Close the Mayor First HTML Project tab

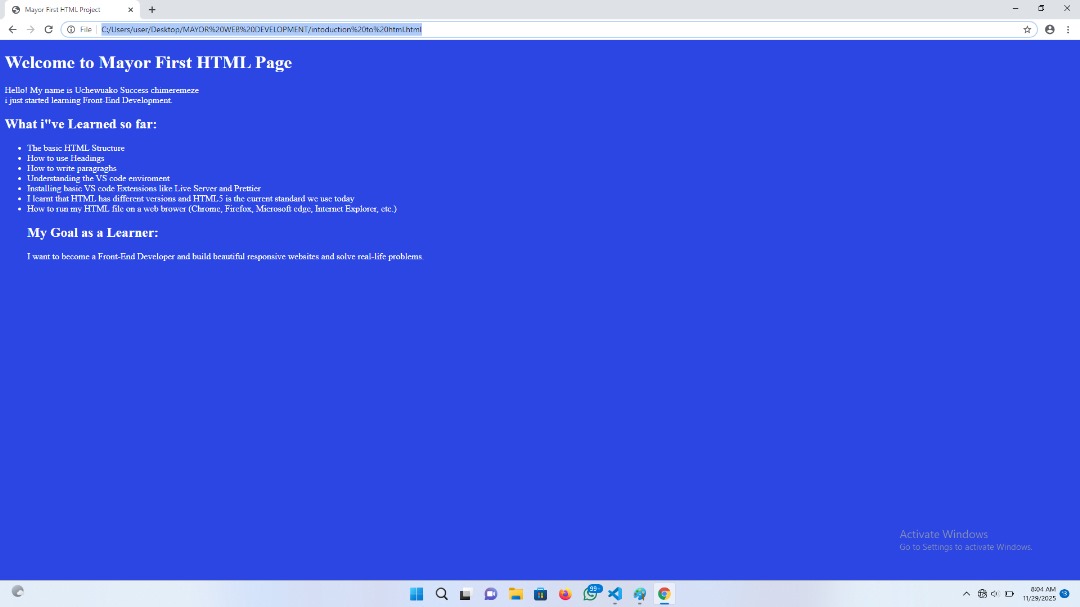131,10
